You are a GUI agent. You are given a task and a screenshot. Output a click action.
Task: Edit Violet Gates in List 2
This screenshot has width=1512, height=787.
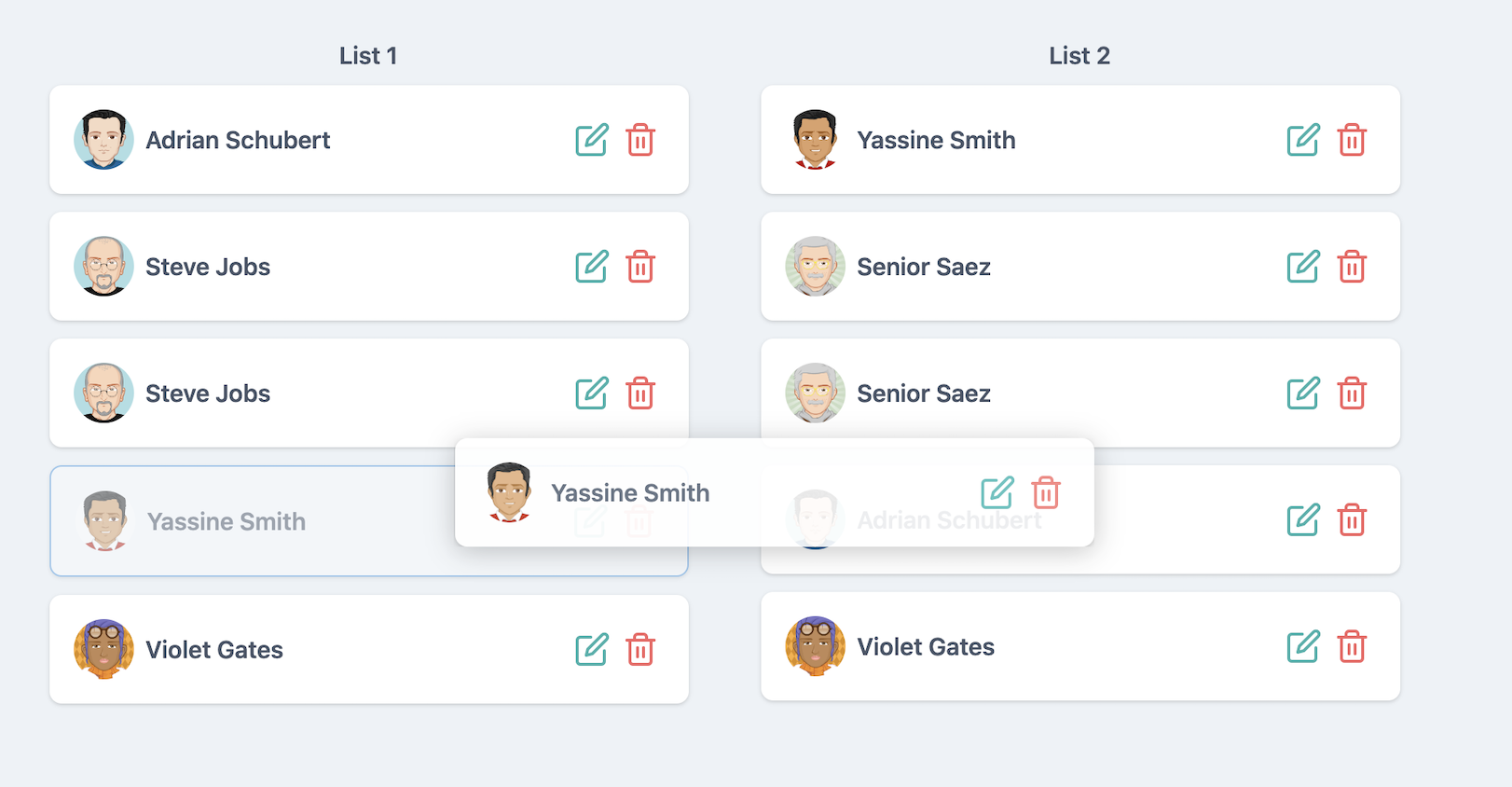point(1303,646)
